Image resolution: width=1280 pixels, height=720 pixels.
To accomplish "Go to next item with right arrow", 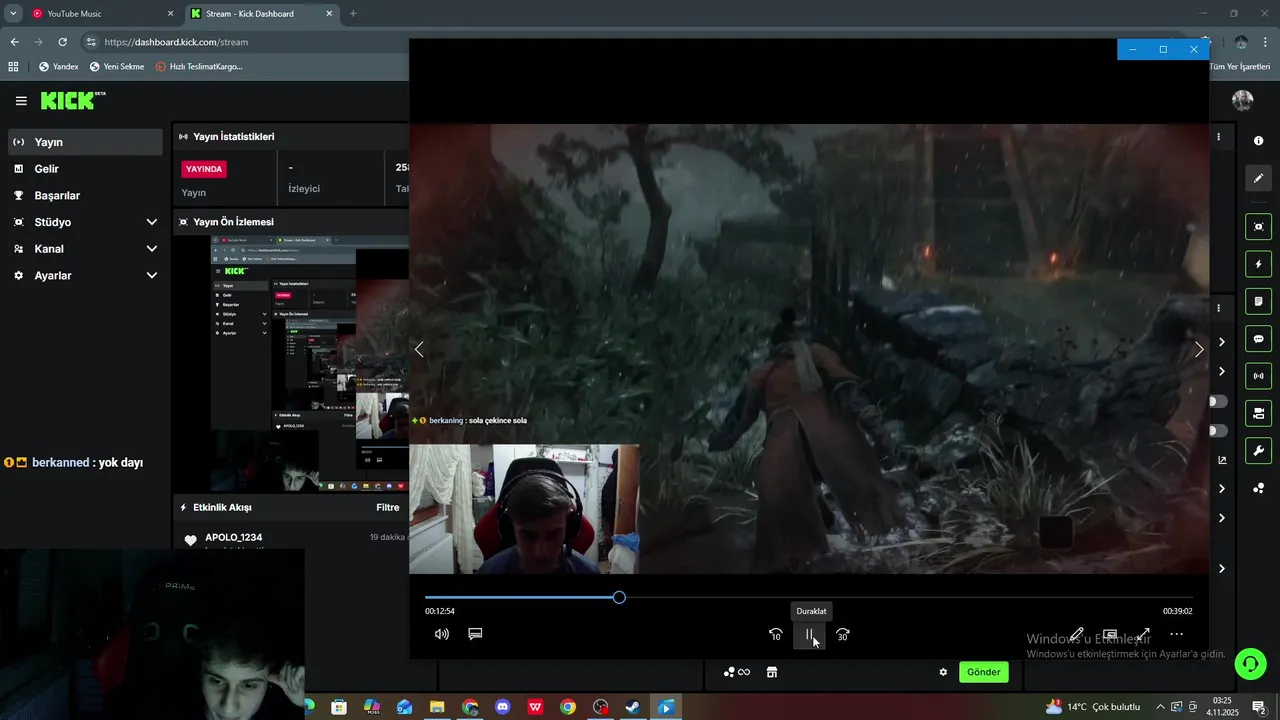I will [x=1199, y=349].
